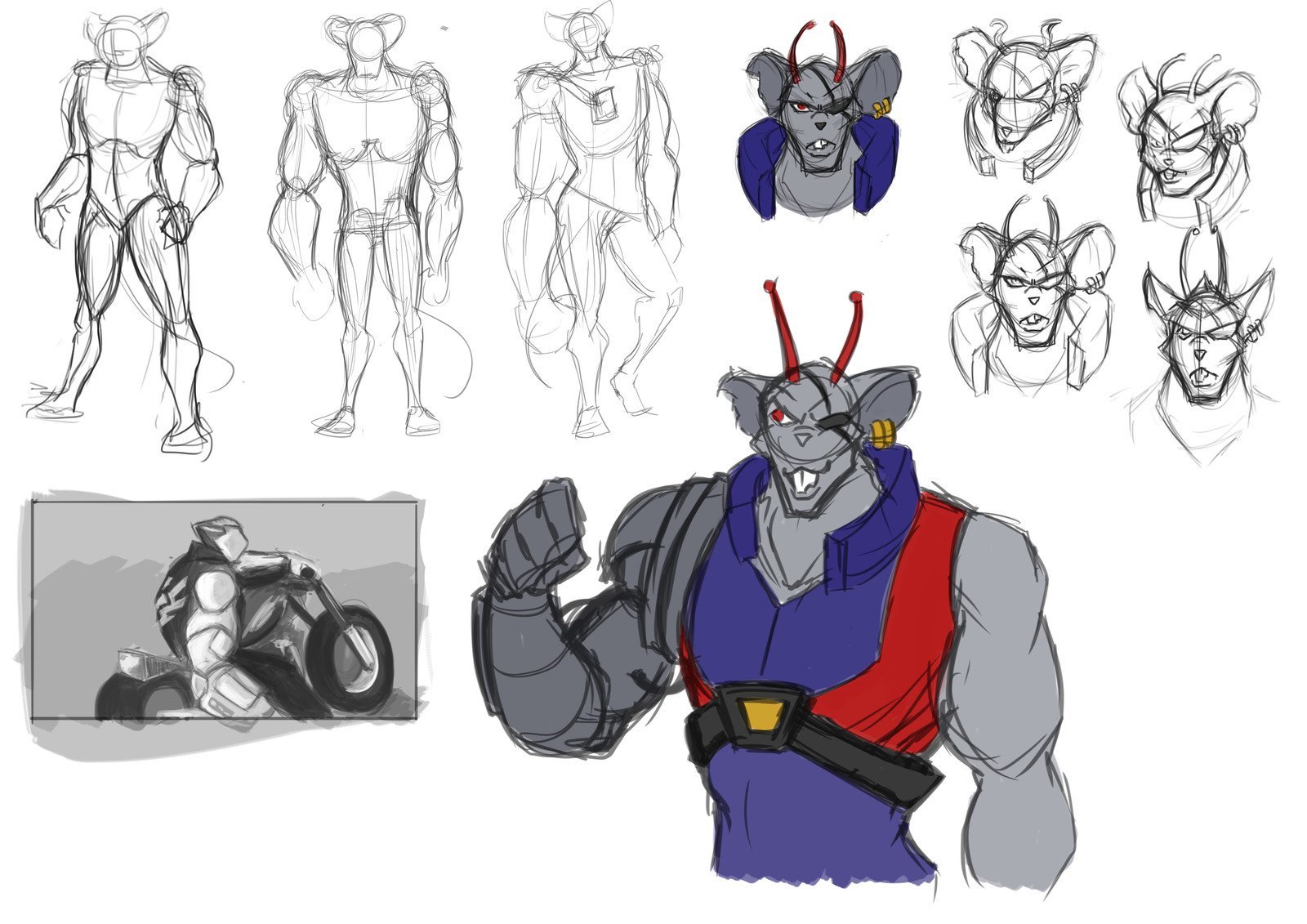This screenshot has height=924, width=1307.
Task: Click the gold earring on the large character
Action: tap(881, 431)
